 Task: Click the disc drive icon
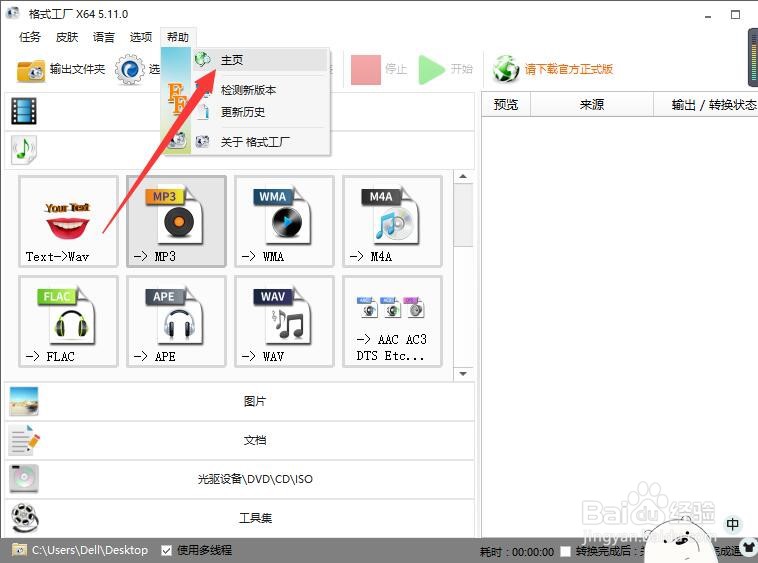tap(24, 479)
